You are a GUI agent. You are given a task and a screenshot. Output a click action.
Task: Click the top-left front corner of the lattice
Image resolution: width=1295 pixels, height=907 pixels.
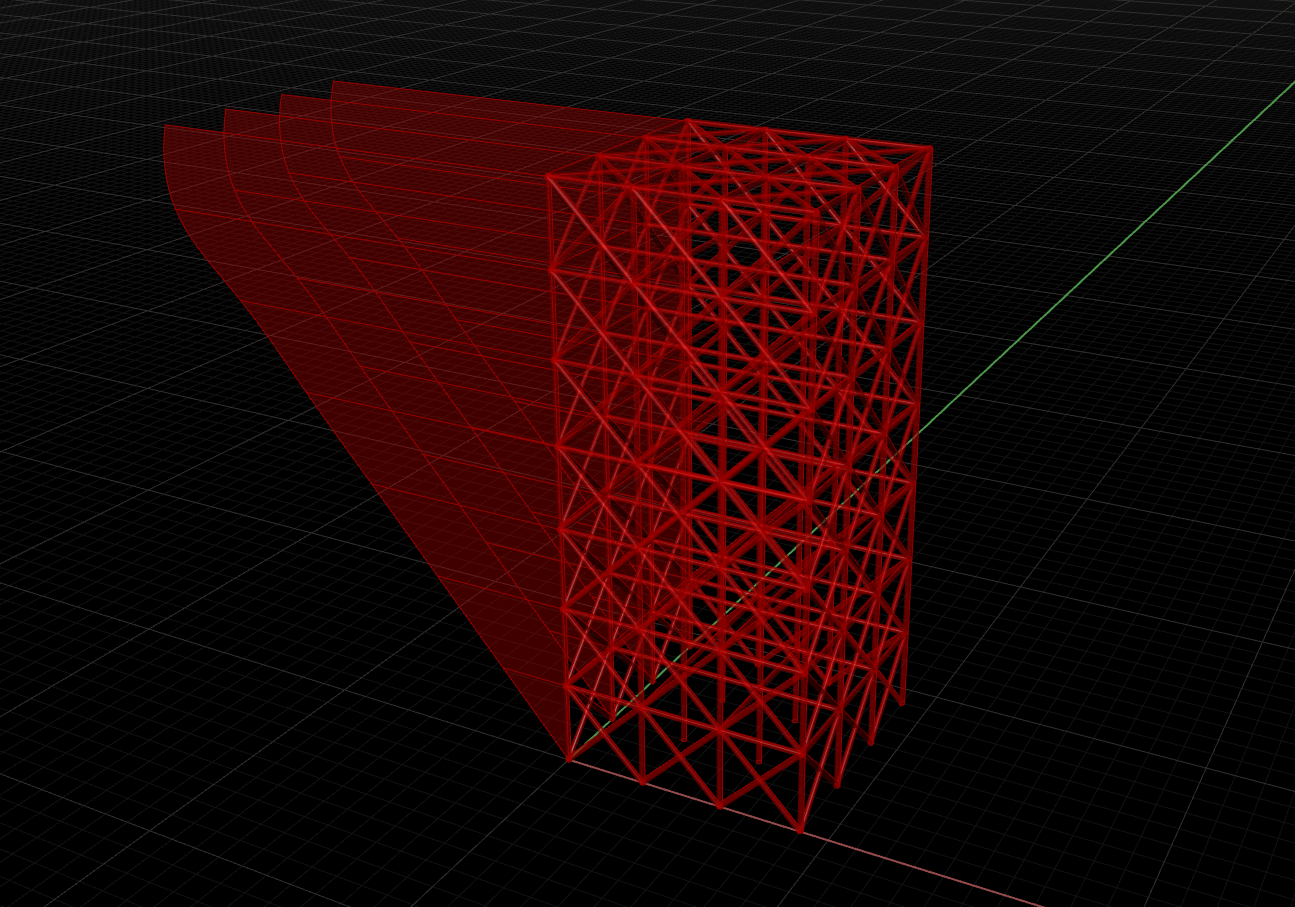pyautogui.click(x=549, y=177)
